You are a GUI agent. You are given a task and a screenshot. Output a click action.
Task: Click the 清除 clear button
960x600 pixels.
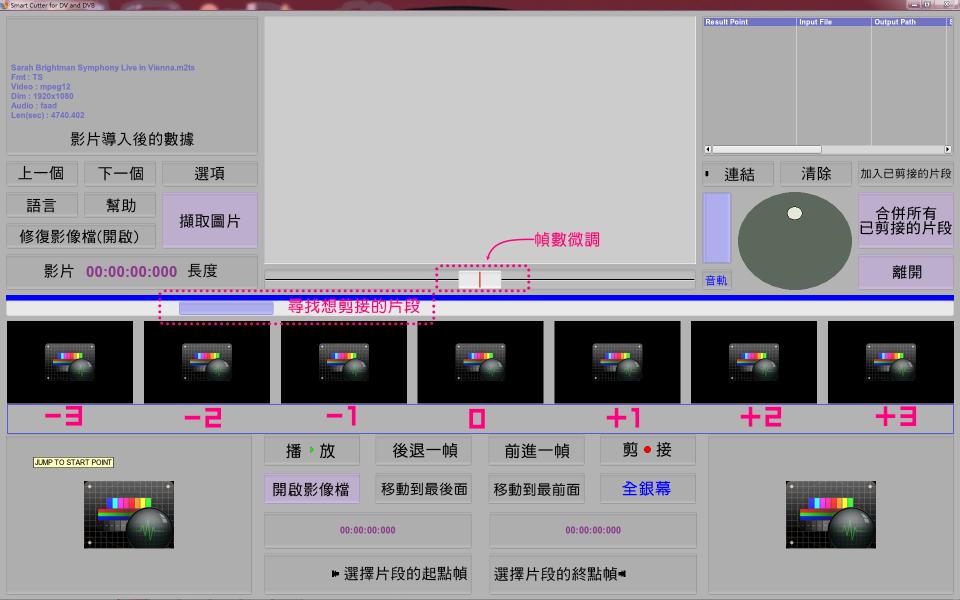[x=816, y=174]
